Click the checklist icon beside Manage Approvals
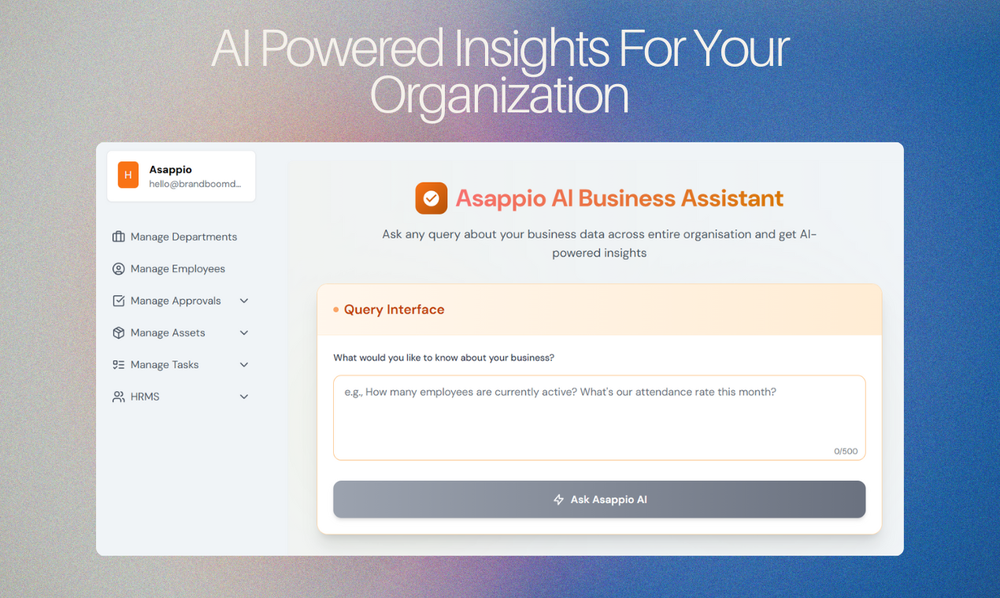 coord(119,300)
